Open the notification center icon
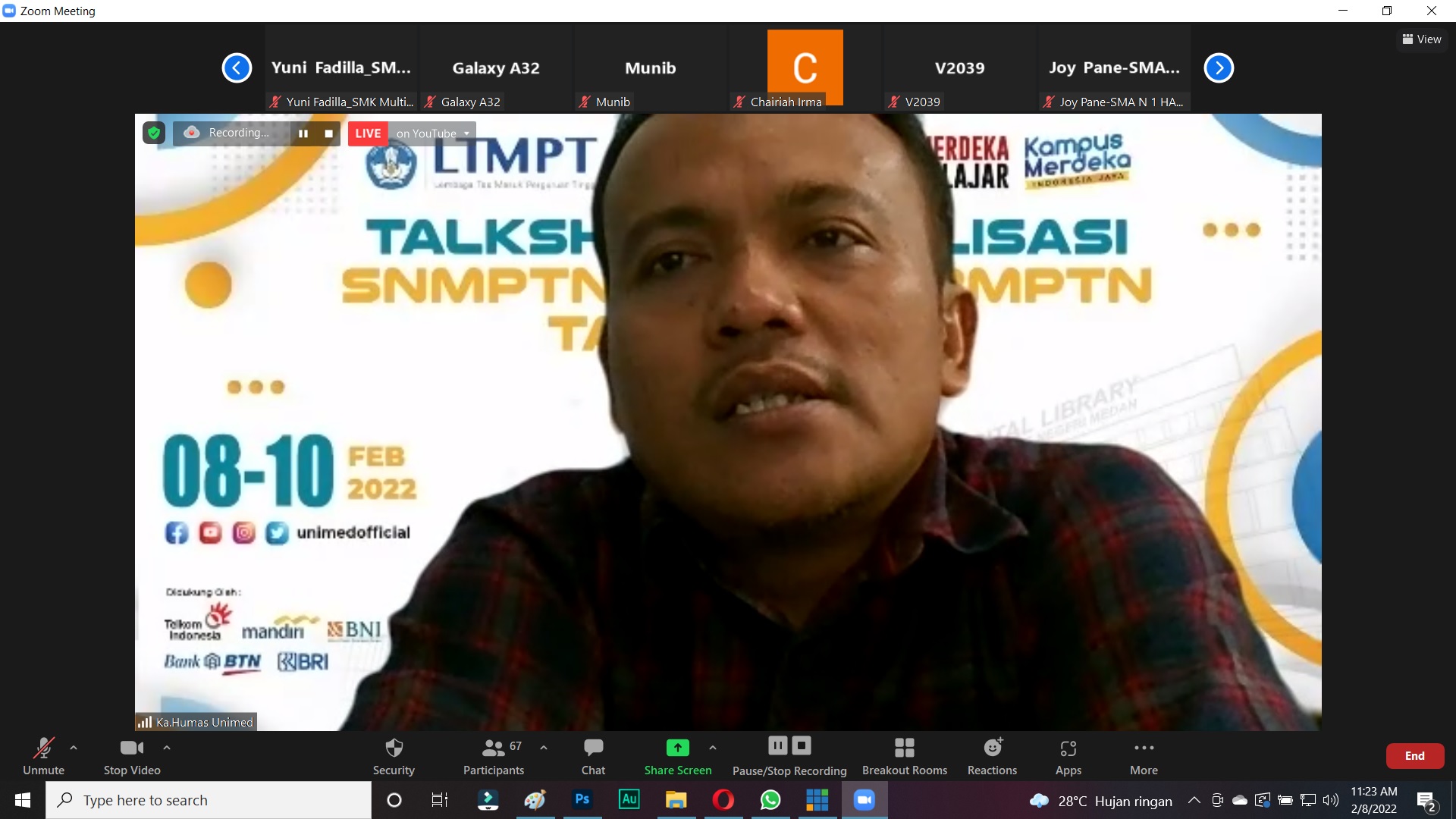 (1426, 800)
